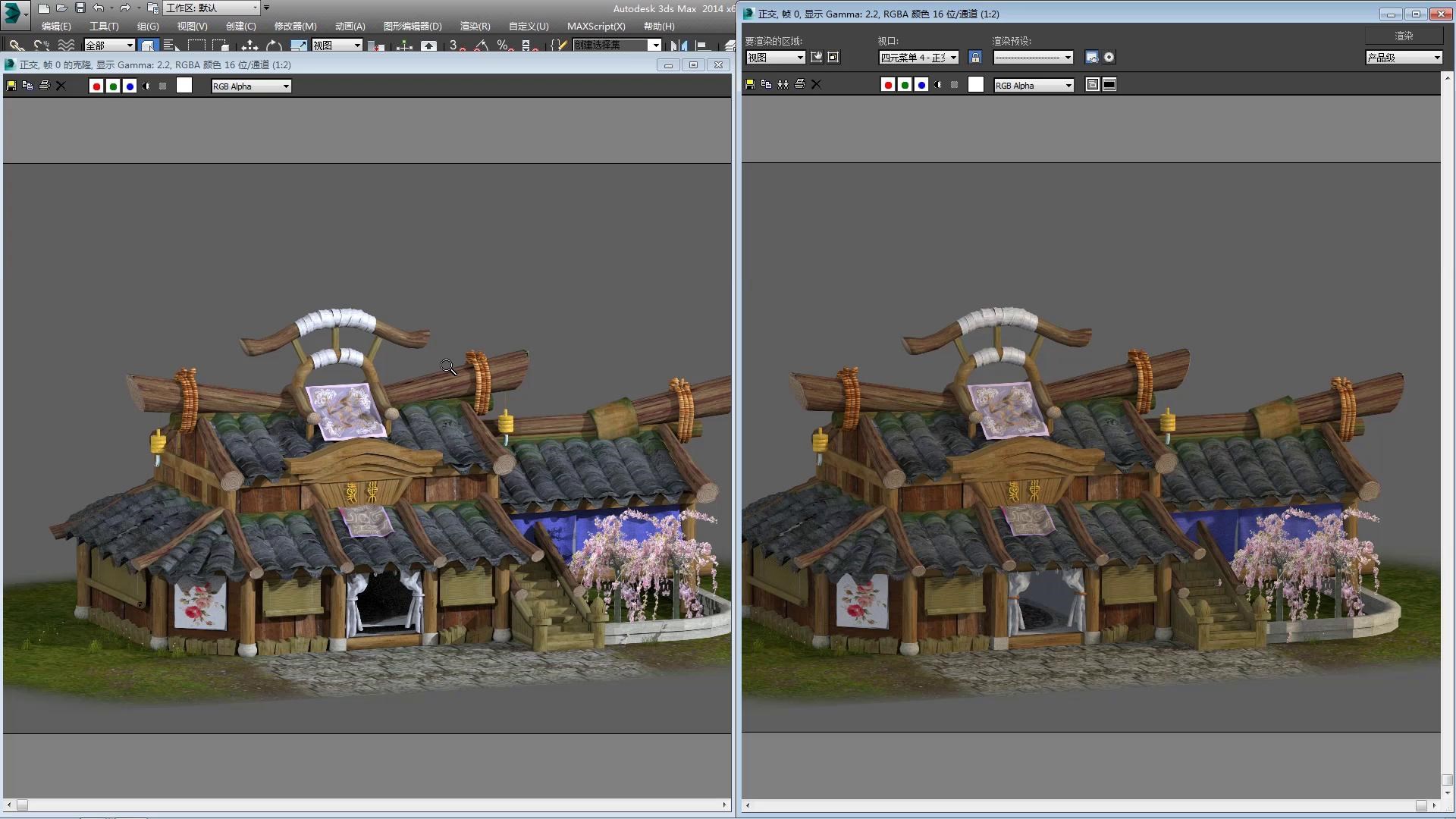The image size is (1456, 819).
Task: Open the 修改器(M) menu
Action: point(295,27)
